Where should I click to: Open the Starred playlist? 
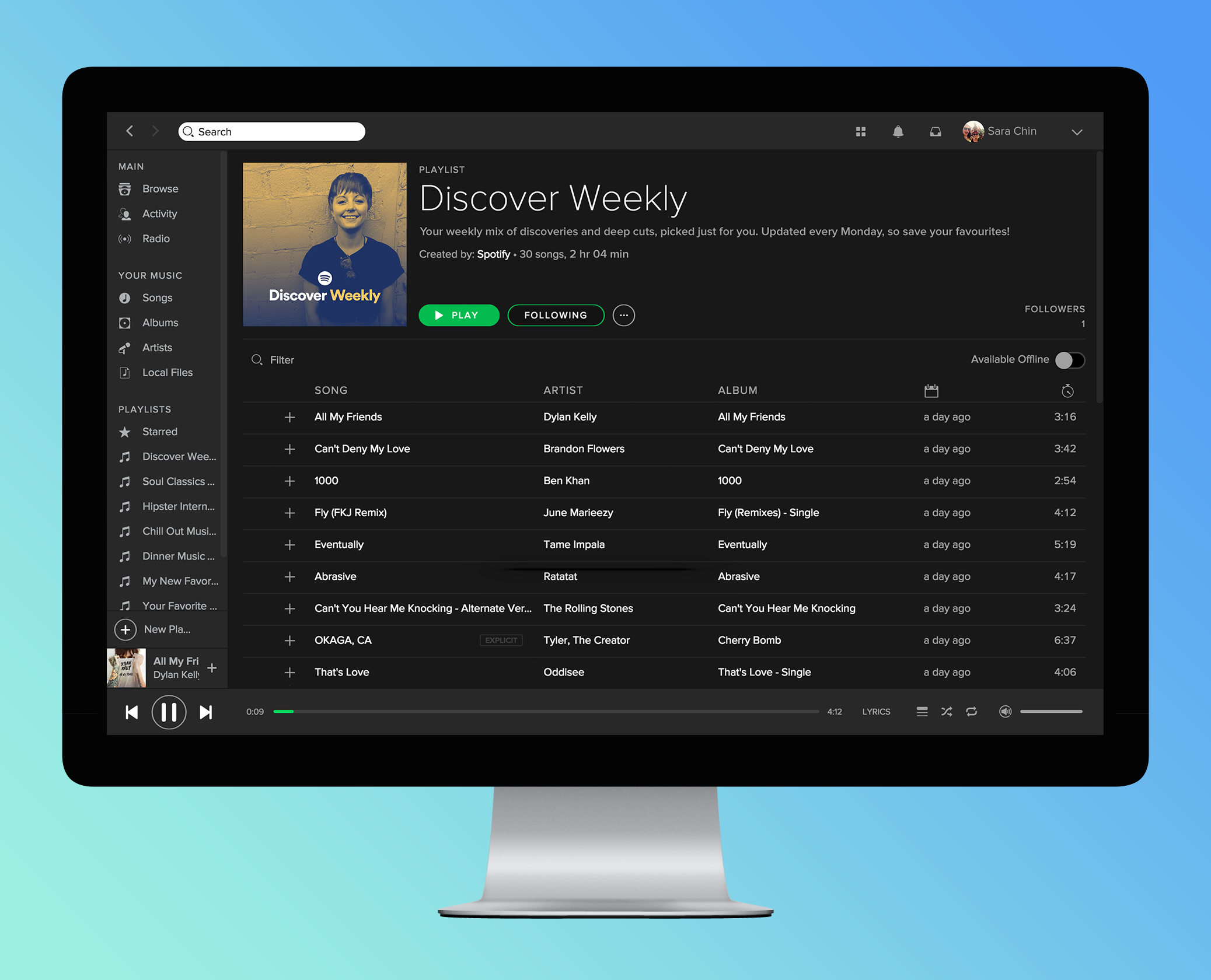point(160,432)
